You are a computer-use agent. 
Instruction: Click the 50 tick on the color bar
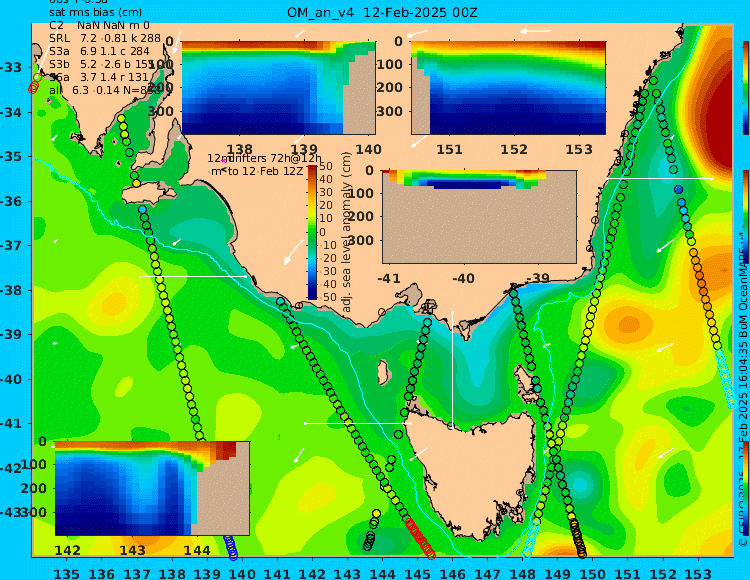(x=326, y=166)
